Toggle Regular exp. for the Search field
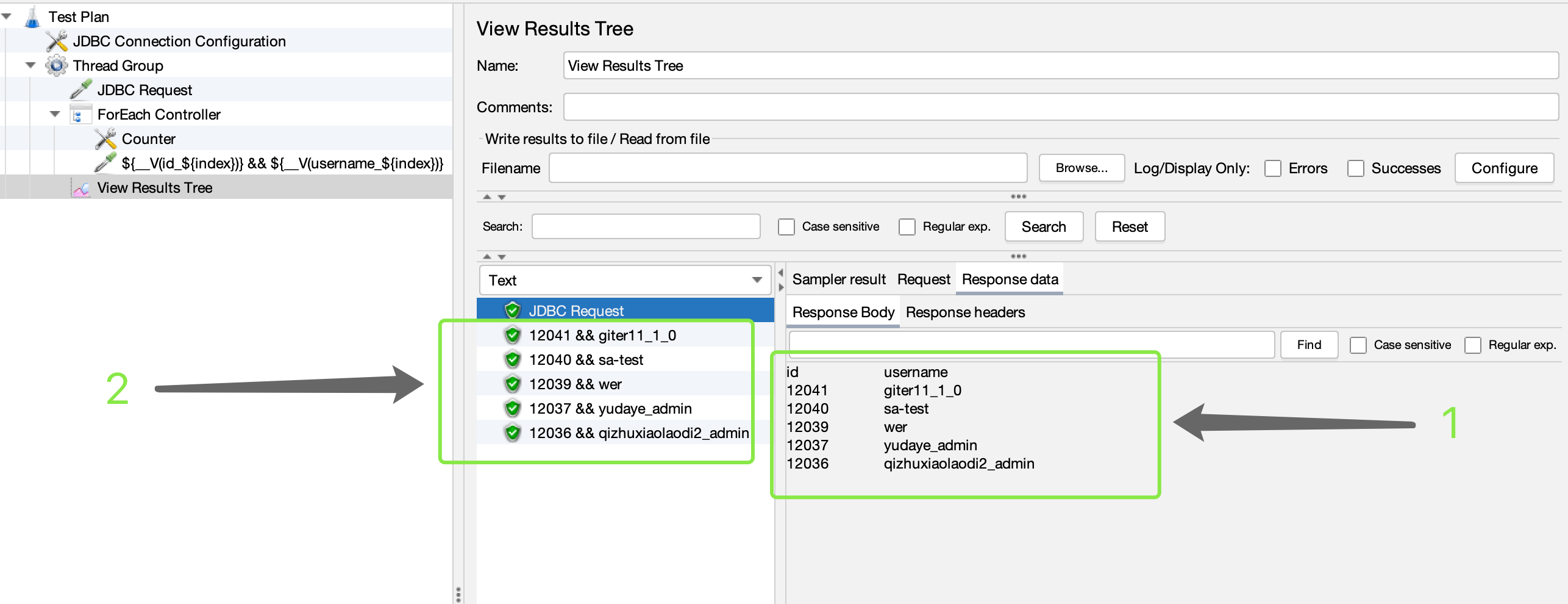The height and width of the screenshot is (604, 1568). [907, 227]
